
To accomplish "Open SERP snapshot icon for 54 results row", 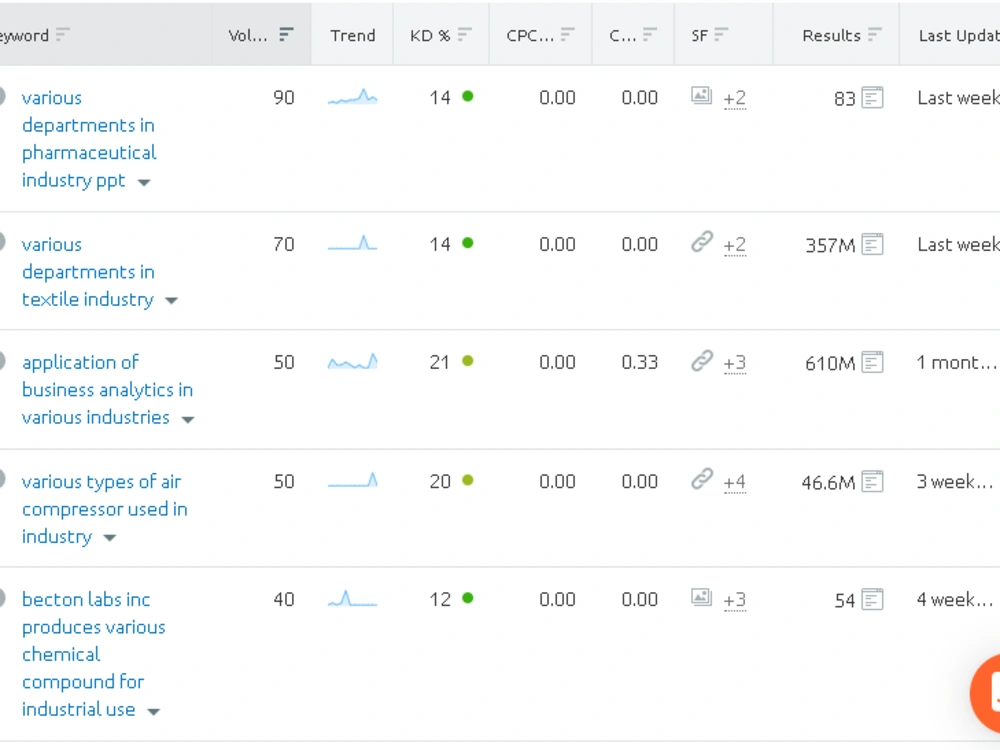I will (872, 599).
